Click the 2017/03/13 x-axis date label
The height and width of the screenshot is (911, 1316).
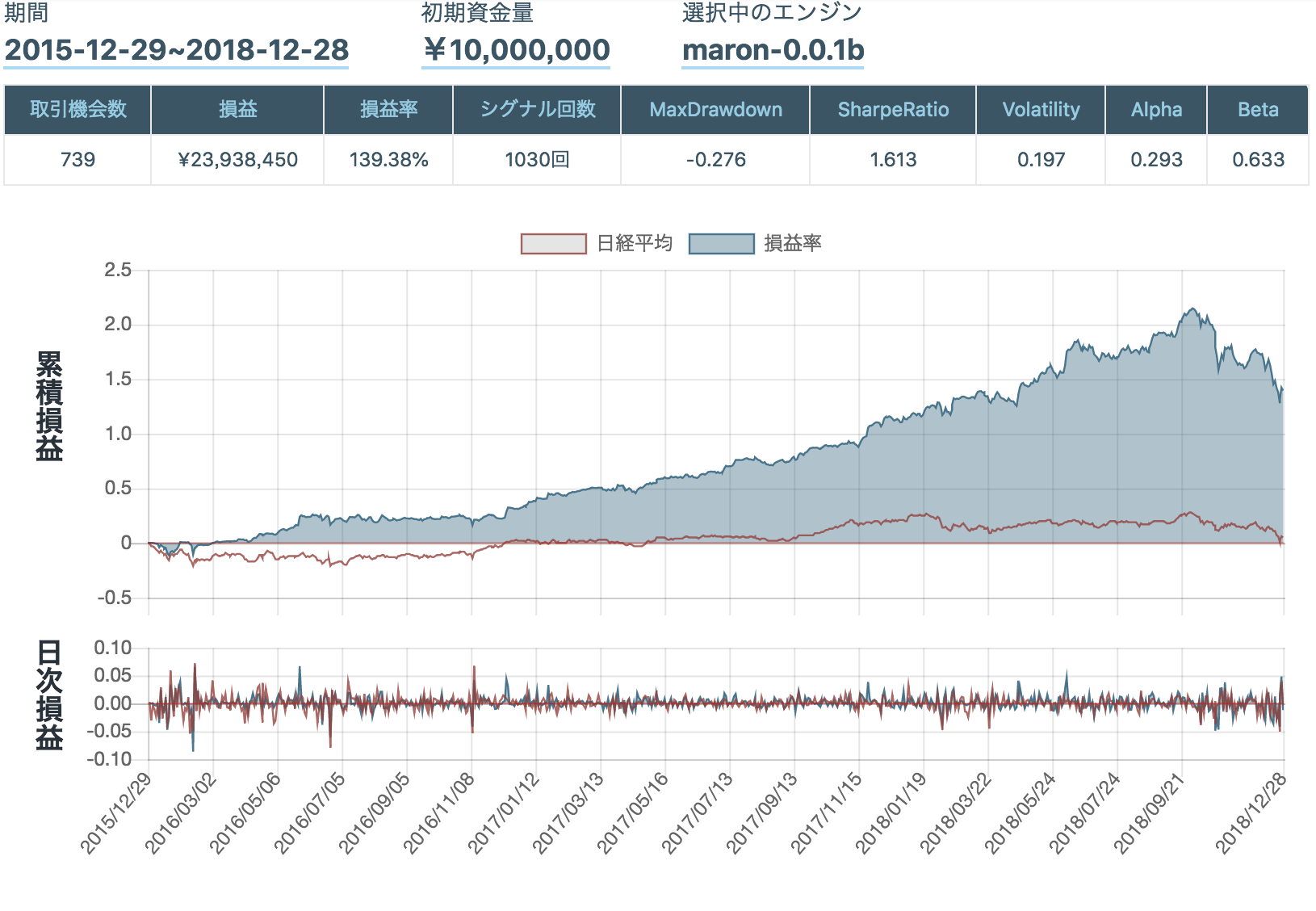(x=568, y=812)
